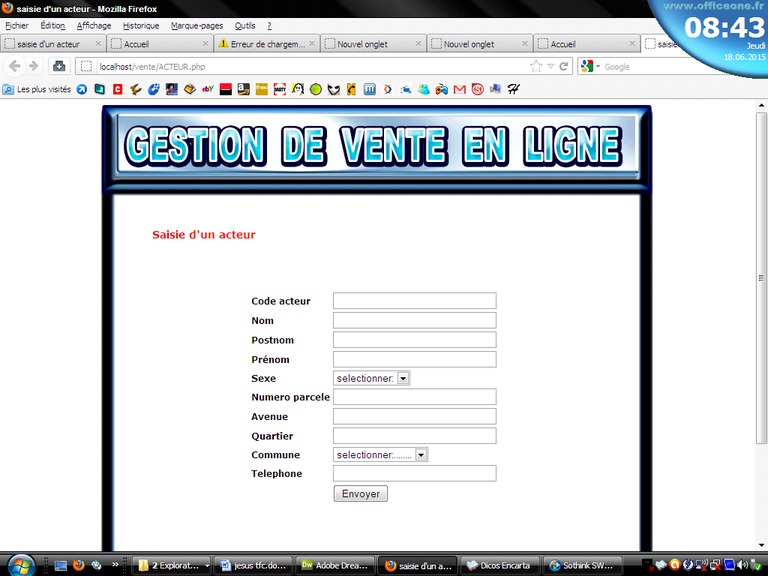The height and width of the screenshot is (576, 768).
Task: Open the eBay bookmark icon
Action: point(208,89)
